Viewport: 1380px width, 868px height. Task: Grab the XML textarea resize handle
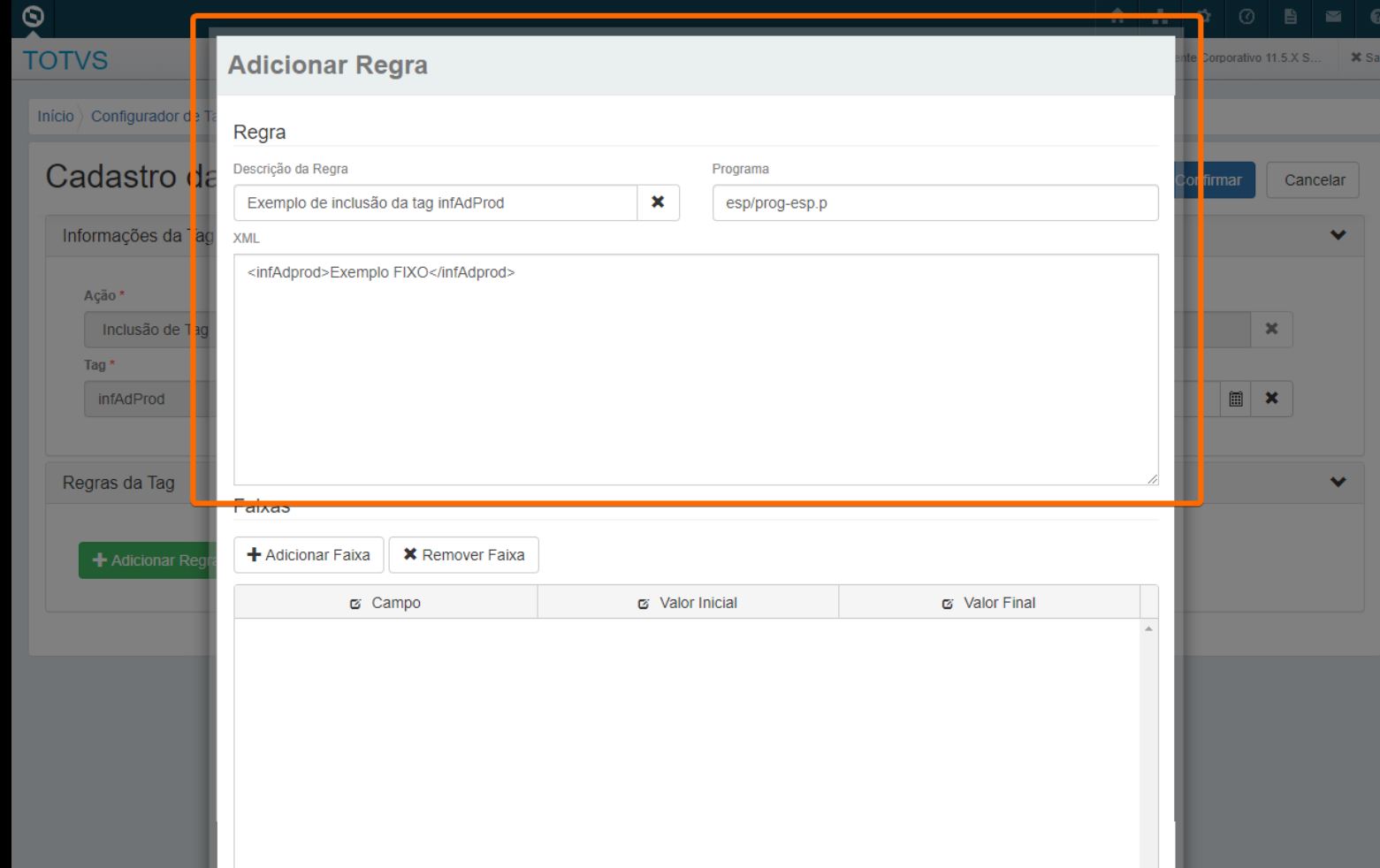pyautogui.click(x=1152, y=478)
